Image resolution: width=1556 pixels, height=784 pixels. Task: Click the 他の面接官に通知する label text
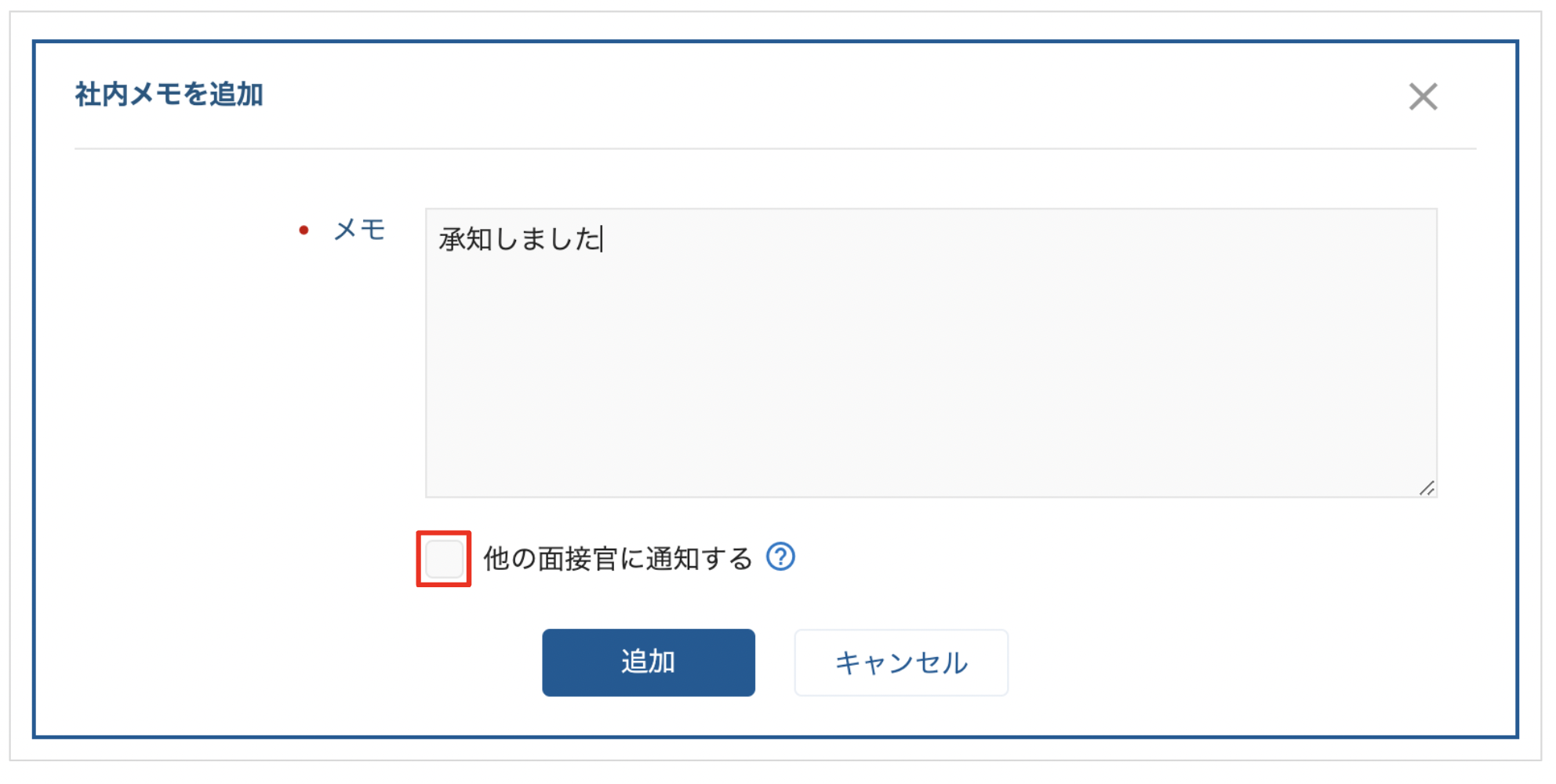click(618, 558)
